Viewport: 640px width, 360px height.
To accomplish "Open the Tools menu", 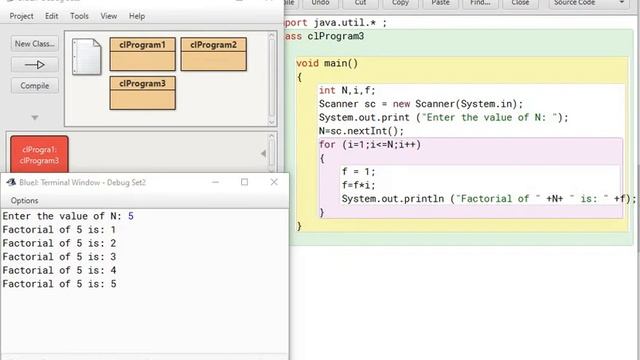I will tap(79, 16).
